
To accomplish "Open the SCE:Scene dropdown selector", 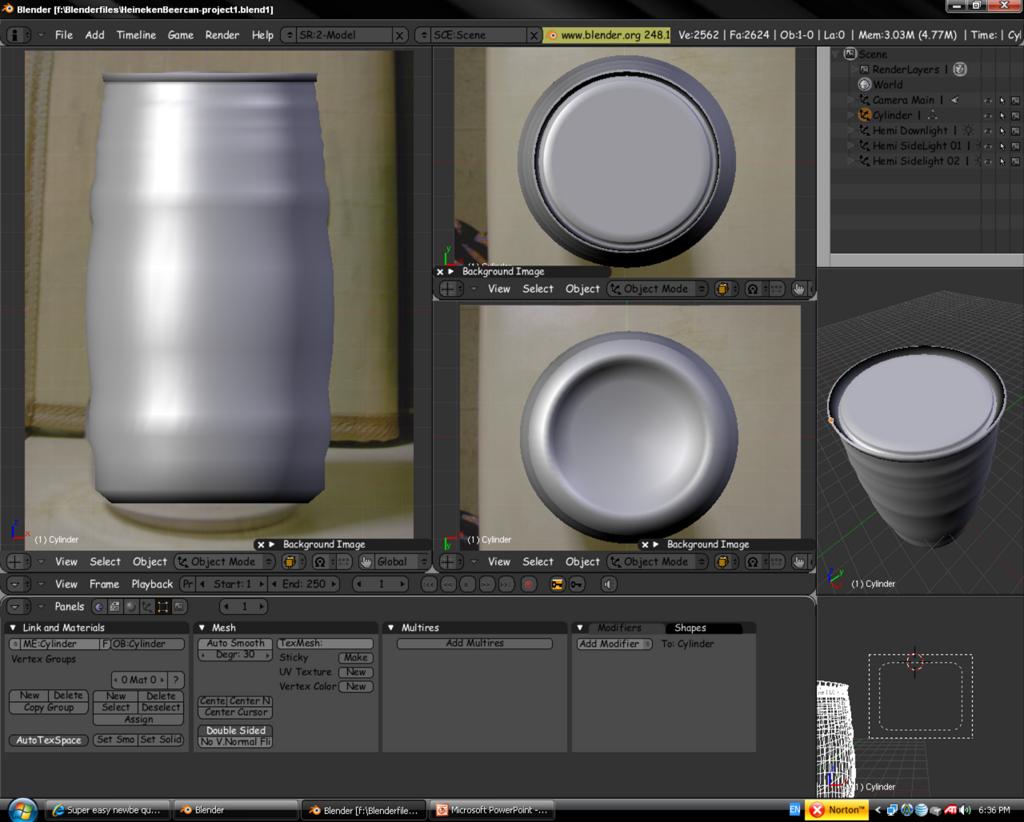I will 424,35.
